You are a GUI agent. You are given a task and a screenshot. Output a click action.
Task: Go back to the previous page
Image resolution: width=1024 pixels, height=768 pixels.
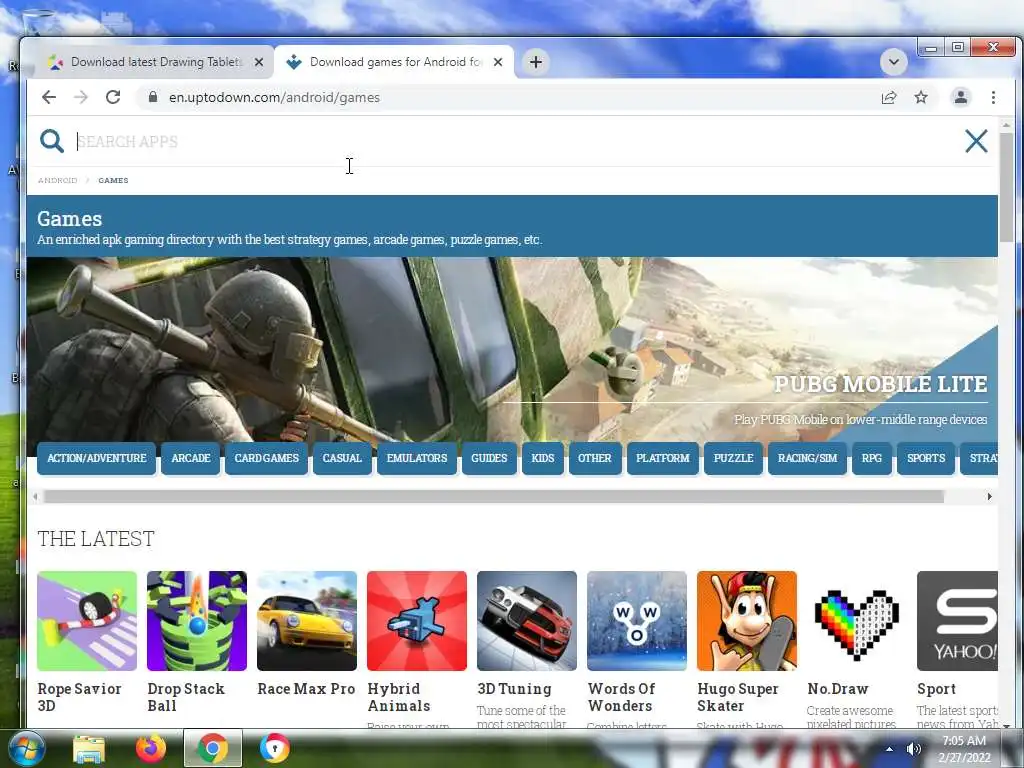[x=49, y=97]
